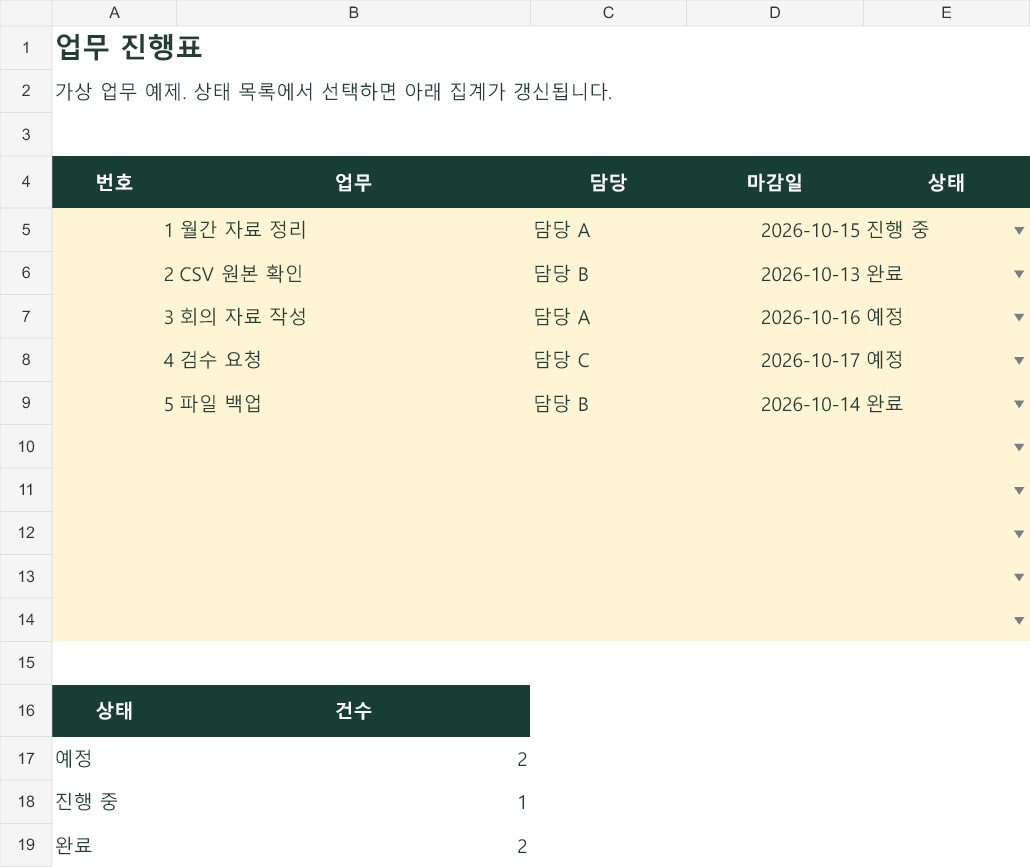Open status dropdown for 회의 자료 작성 row

pyautogui.click(x=1019, y=317)
